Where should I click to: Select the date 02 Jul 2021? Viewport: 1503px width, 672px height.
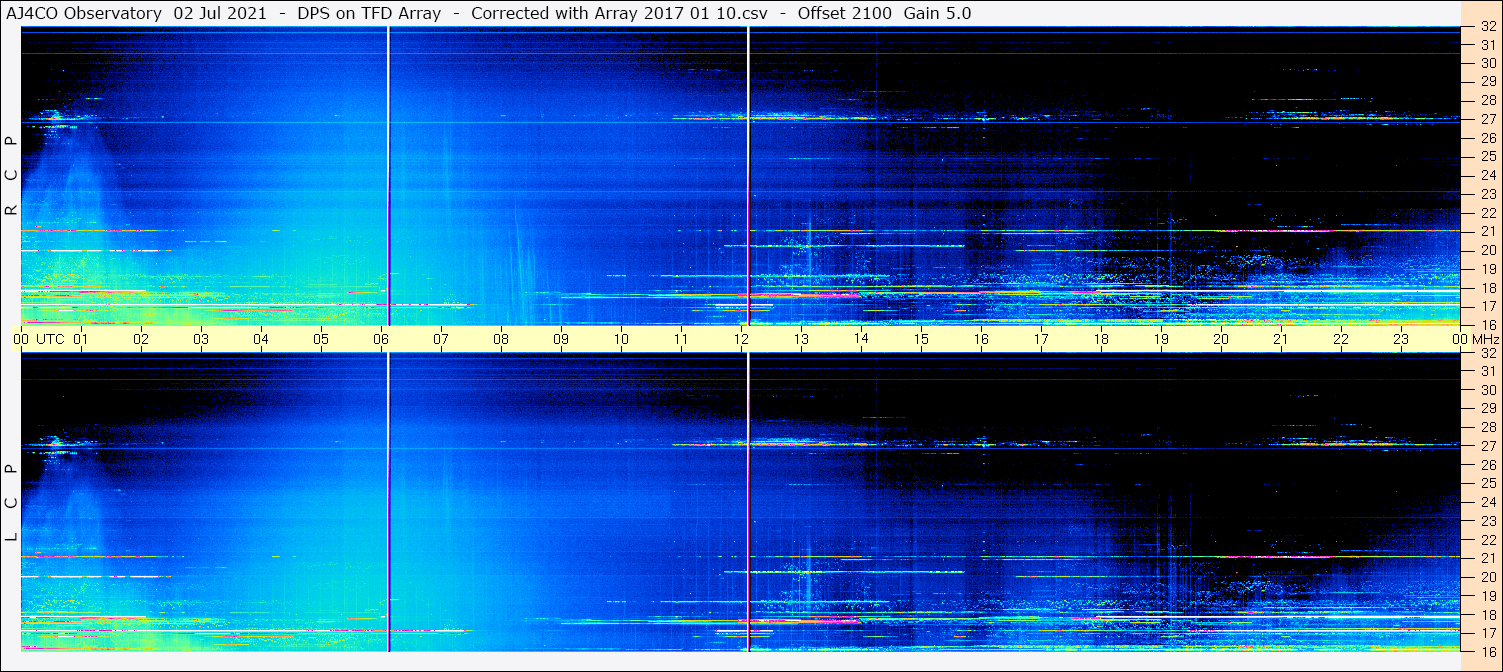pyautogui.click(x=220, y=13)
